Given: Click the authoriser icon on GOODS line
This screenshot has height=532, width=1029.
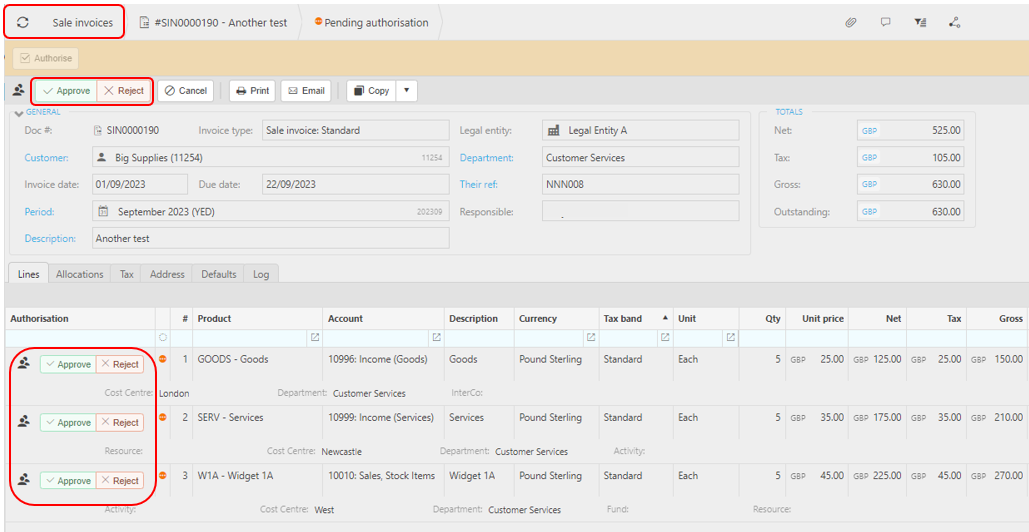Looking at the screenshot, I should coord(24,363).
